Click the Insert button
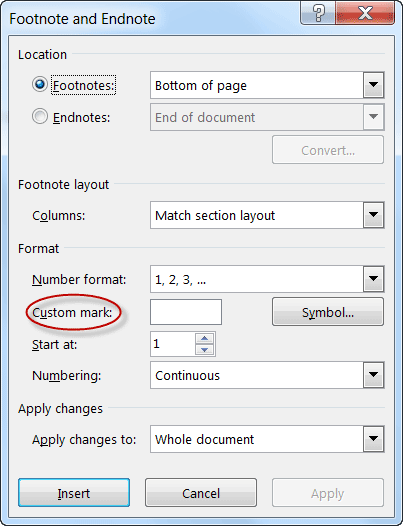This screenshot has height=526, width=403. coord(74,493)
